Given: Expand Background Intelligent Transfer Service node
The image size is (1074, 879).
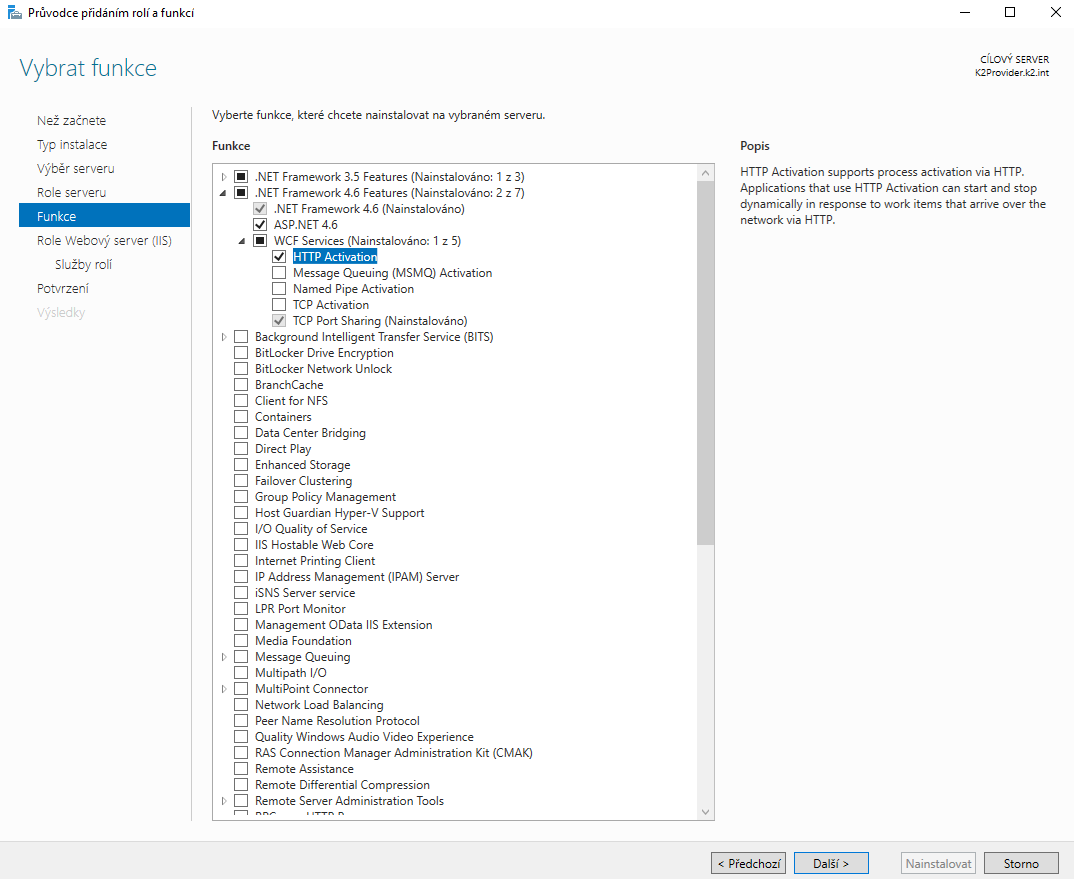Looking at the screenshot, I should (224, 337).
